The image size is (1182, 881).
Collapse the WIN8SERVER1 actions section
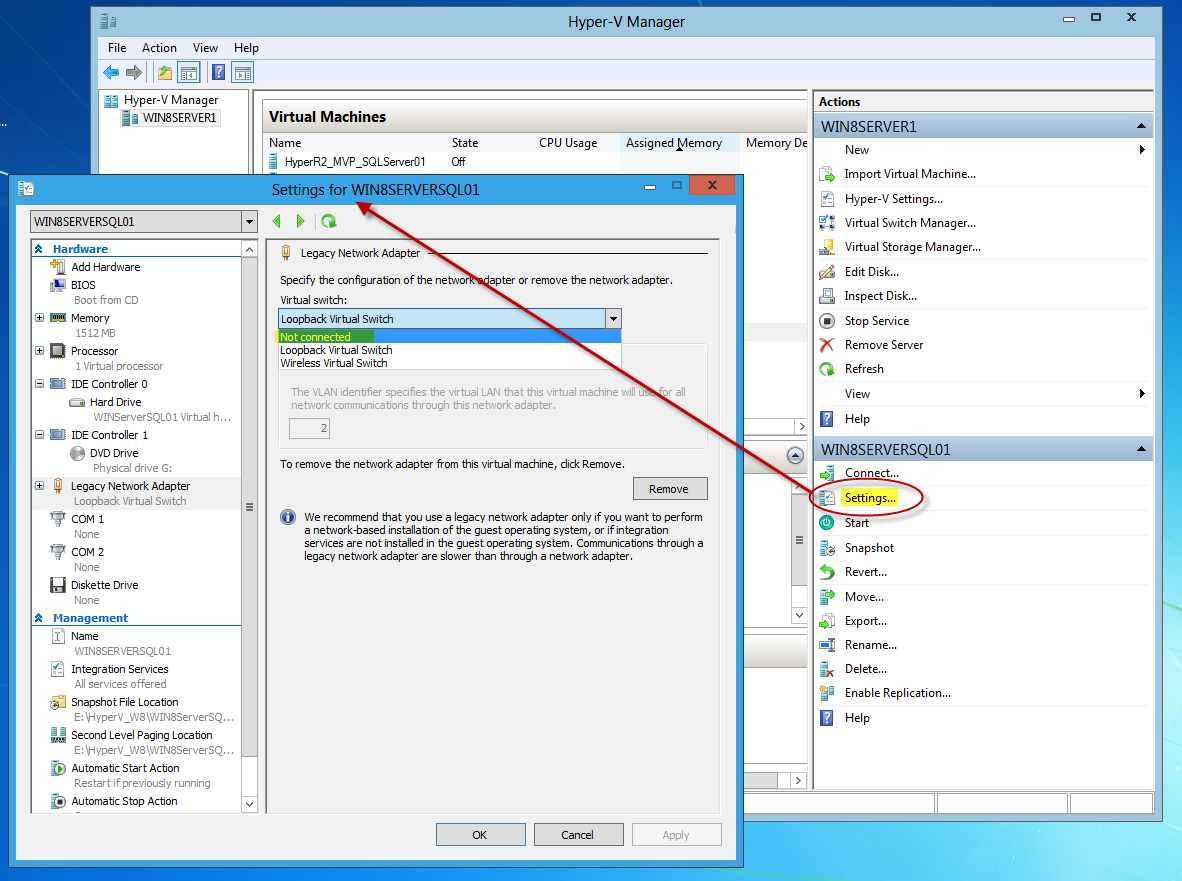pos(1141,127)
